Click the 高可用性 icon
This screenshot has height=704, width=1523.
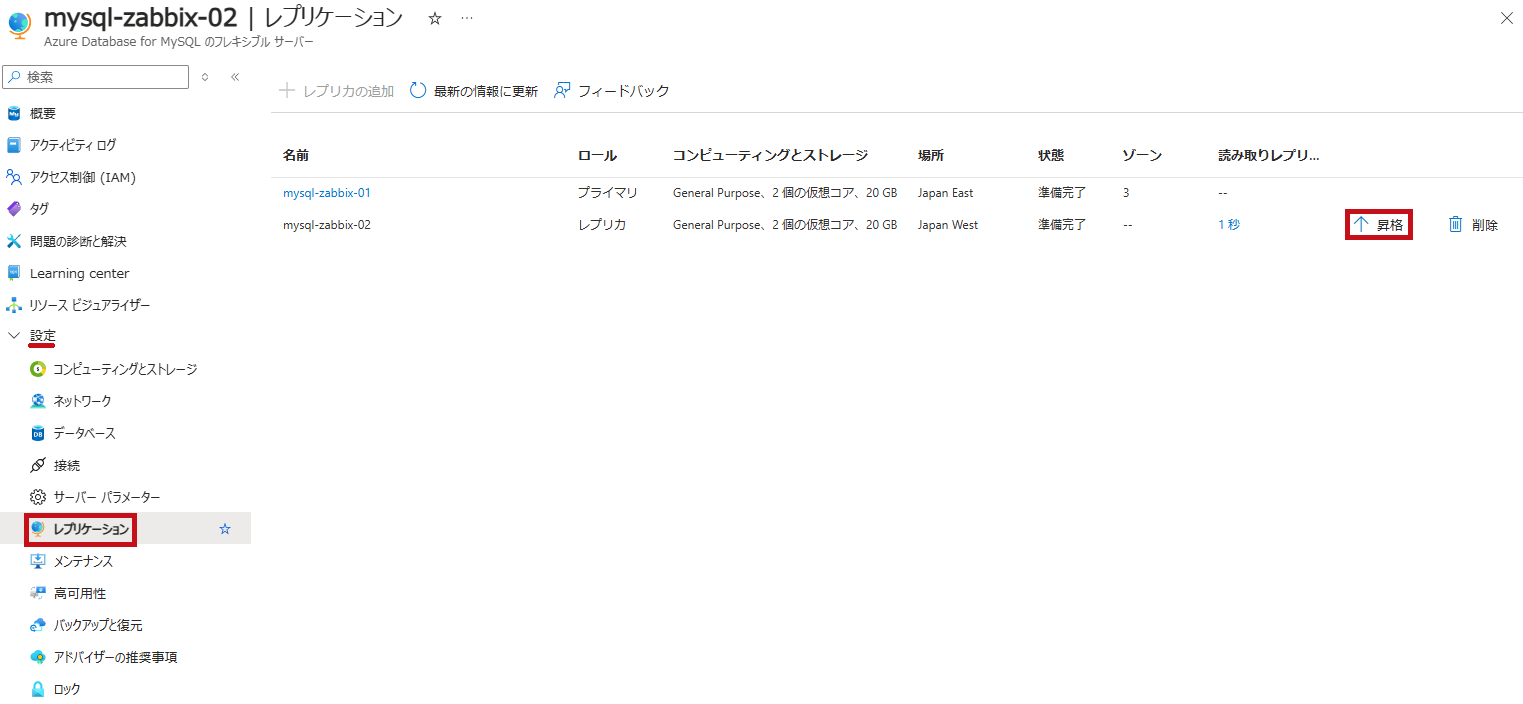click(x=38, y=593)
